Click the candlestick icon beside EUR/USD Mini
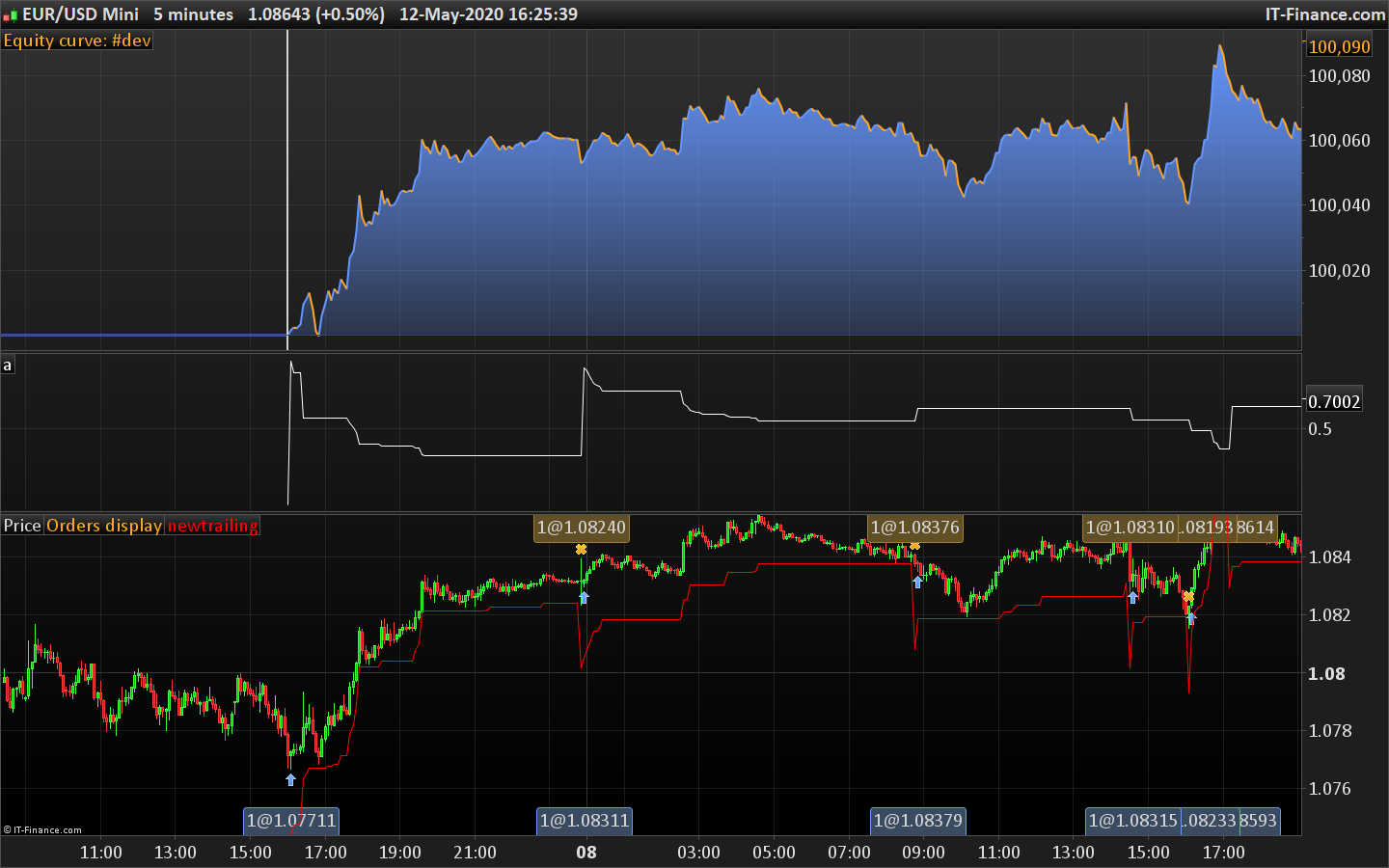1389x868 pixels. (10, 14)
